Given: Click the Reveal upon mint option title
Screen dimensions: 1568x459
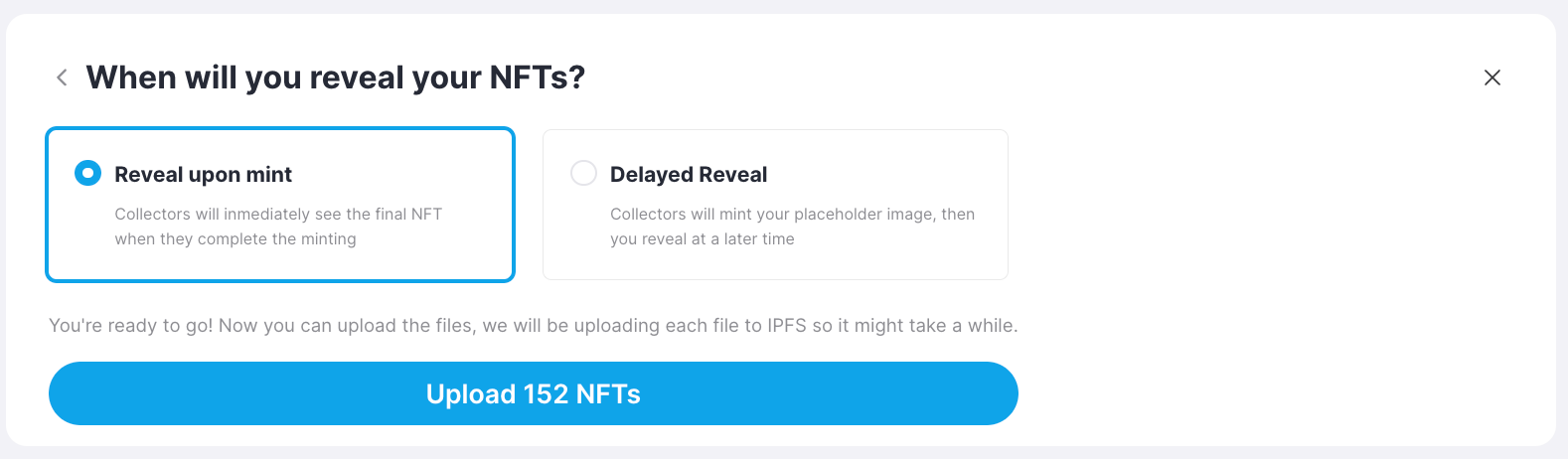Looking at the screenshot, I should (x=204, y=175).
